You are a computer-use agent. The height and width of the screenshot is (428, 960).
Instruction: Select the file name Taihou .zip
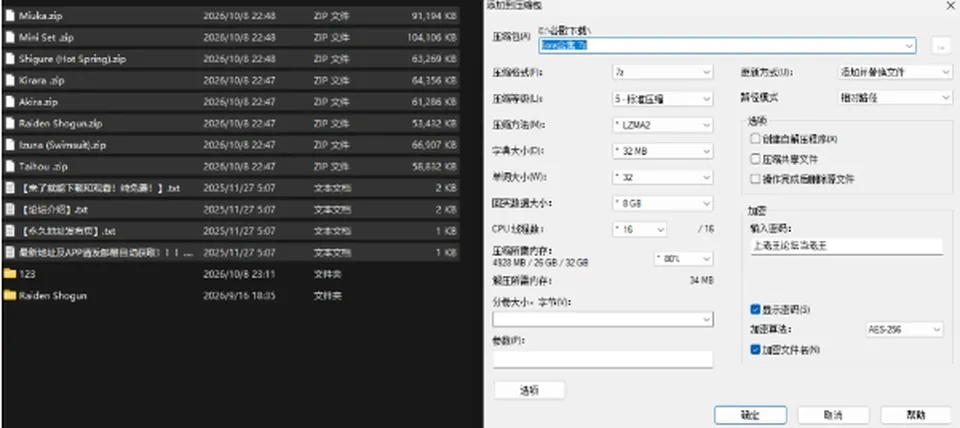43,167
